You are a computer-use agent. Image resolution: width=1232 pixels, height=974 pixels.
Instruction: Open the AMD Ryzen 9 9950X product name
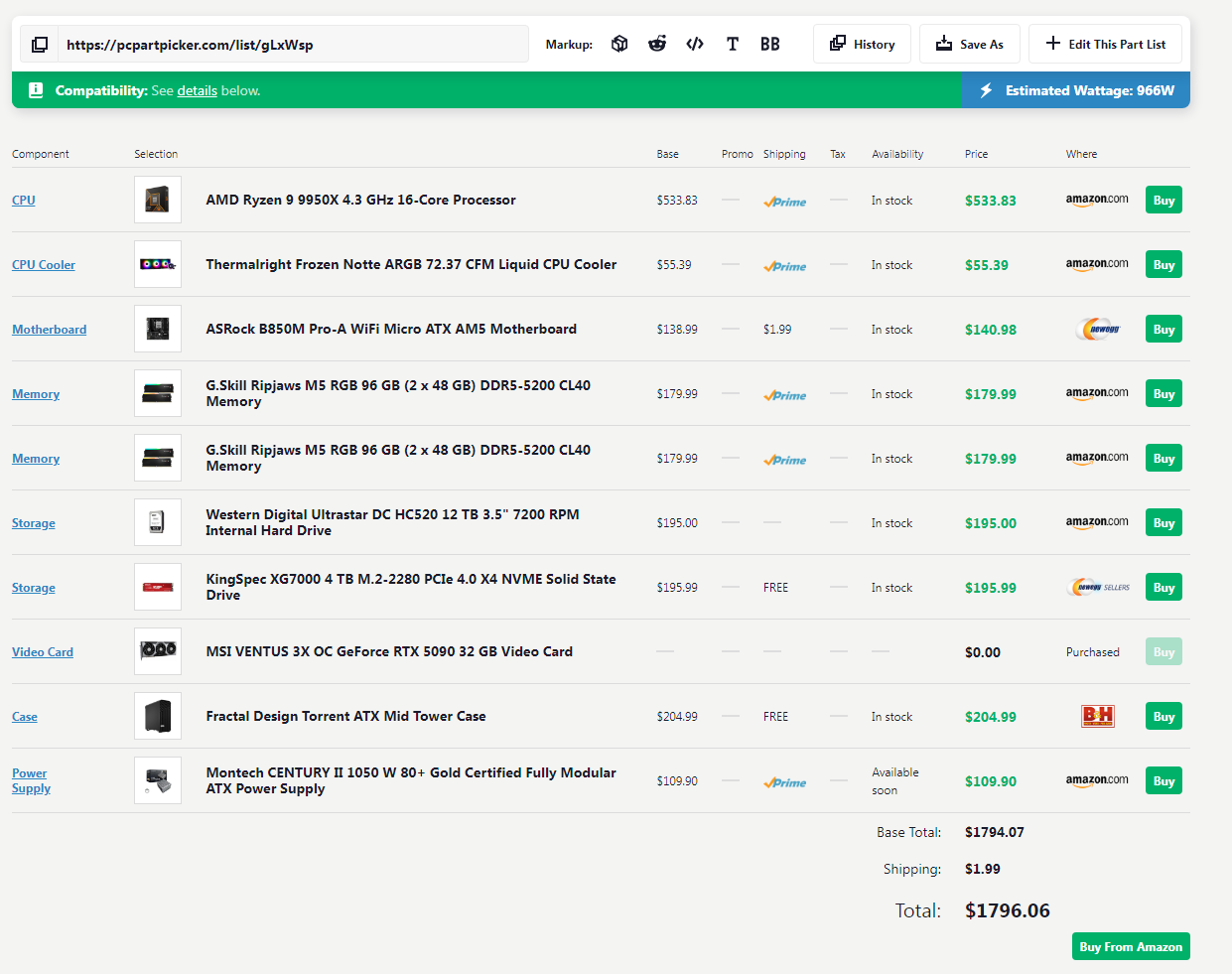click(x=360, y=200)
